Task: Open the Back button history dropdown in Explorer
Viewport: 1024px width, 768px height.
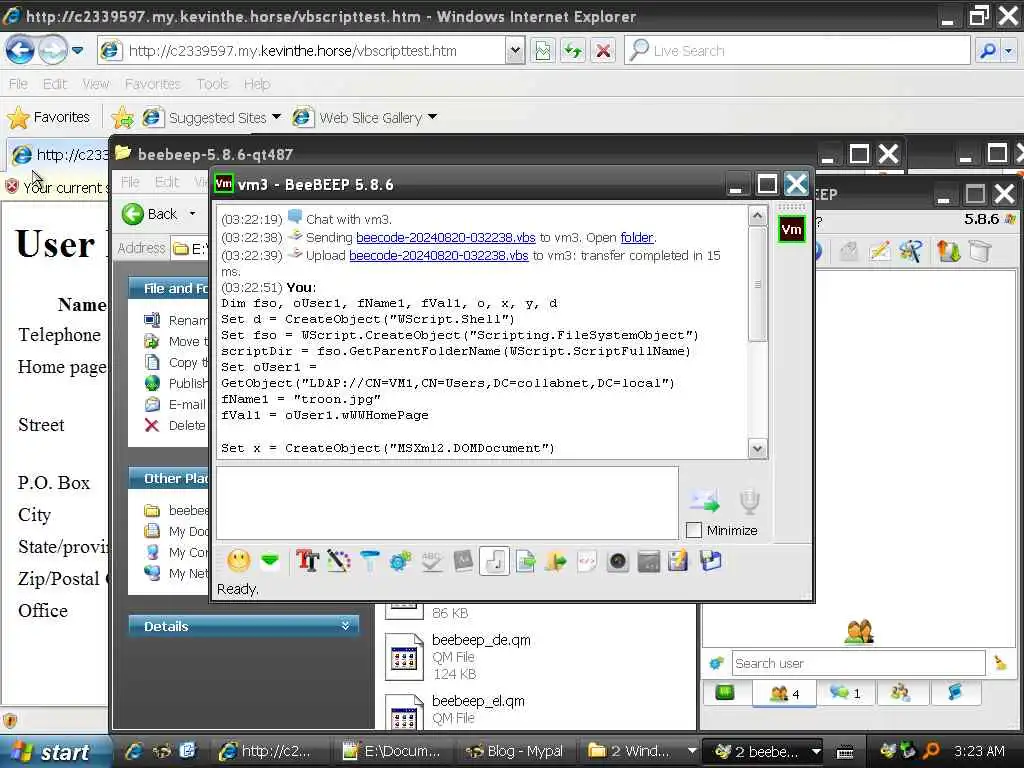Action: point(193,214)
